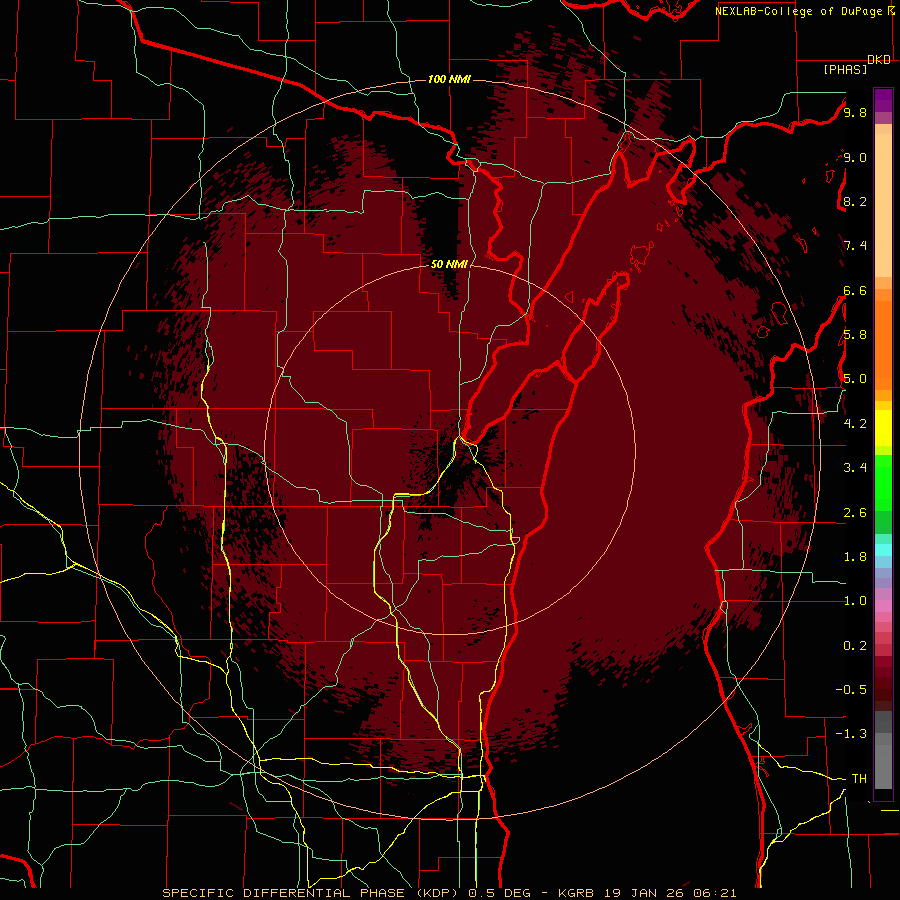Click the 50 NMI range ring label
900x900 pixels.
[x=449, y=264]
